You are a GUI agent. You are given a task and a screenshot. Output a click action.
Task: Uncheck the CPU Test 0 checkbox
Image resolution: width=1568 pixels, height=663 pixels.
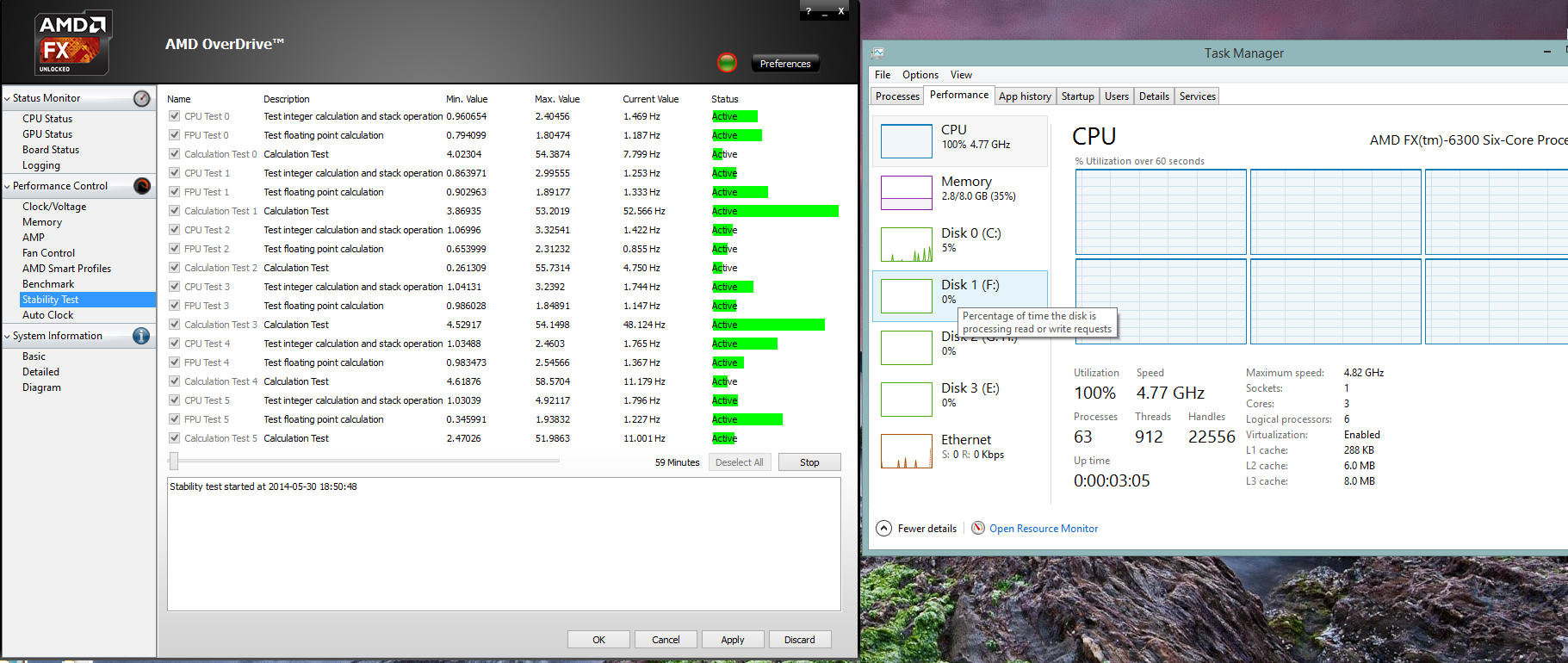pyautogui.click(x=174, y=116)
